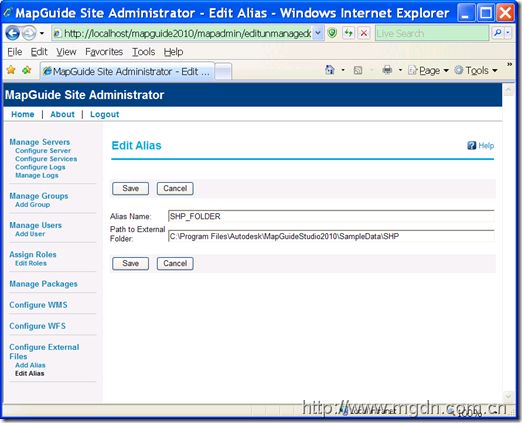Open the Page toolbar dropdown

pos(429,70)
